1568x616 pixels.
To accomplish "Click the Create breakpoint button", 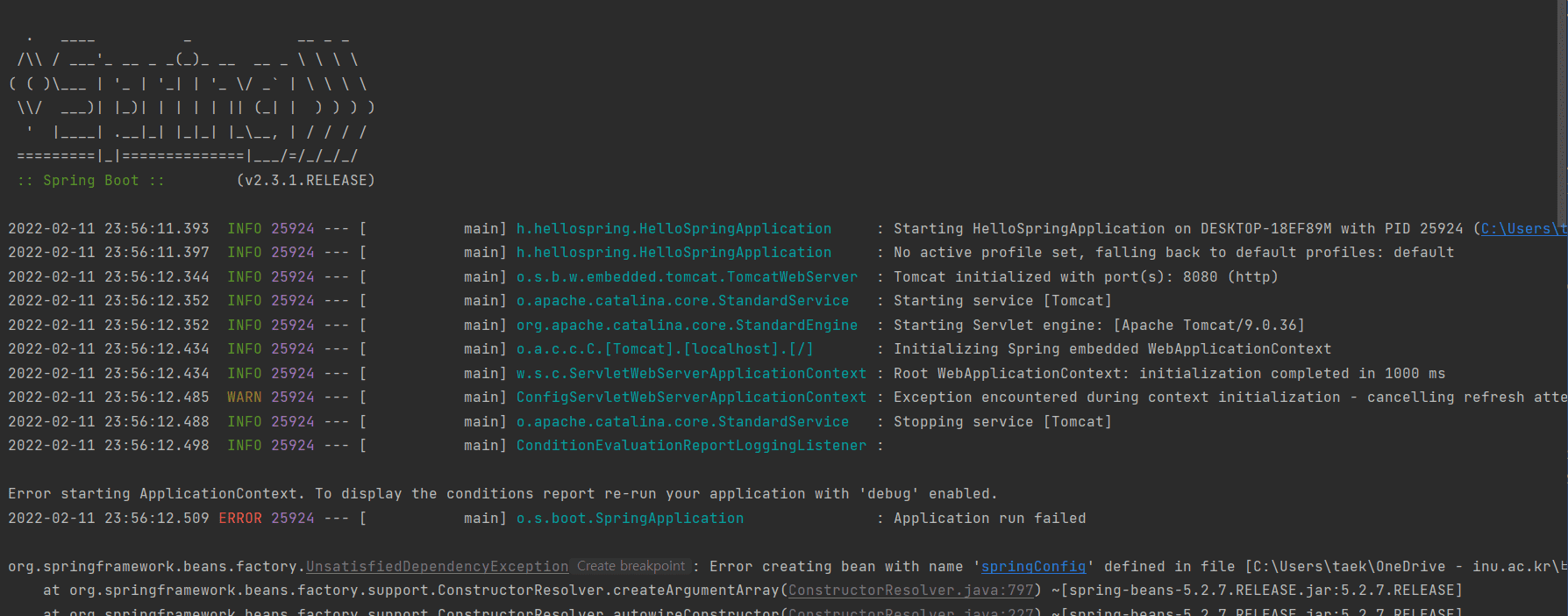I will pyautogui.click(x=631, y=567).
